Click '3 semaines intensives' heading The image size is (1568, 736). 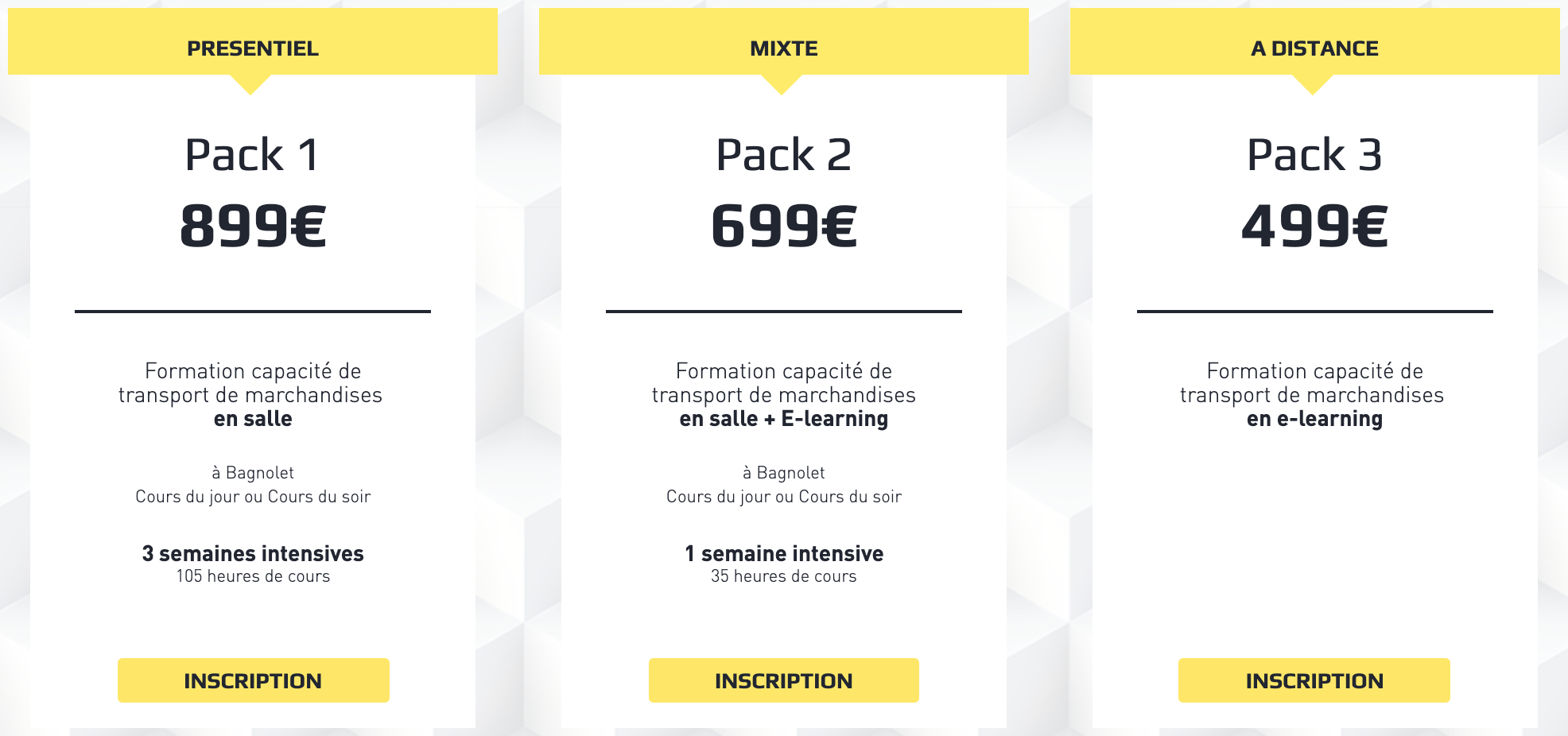click(253, 553)
